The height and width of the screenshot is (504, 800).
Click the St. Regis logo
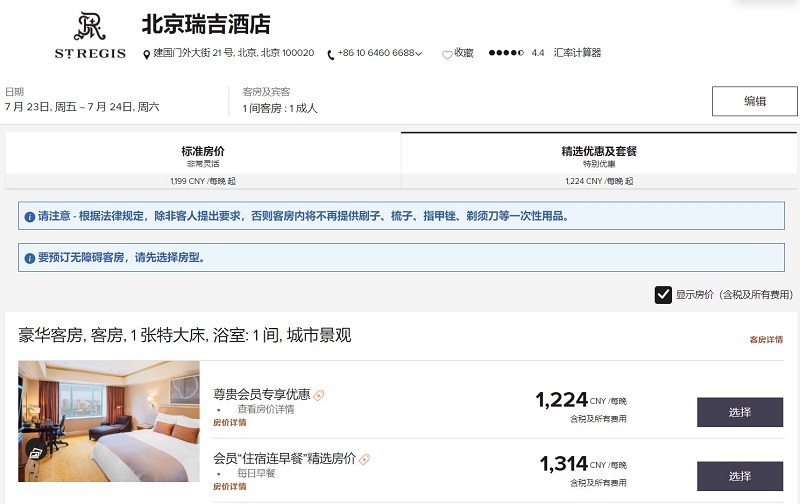[x=90, y=36]
